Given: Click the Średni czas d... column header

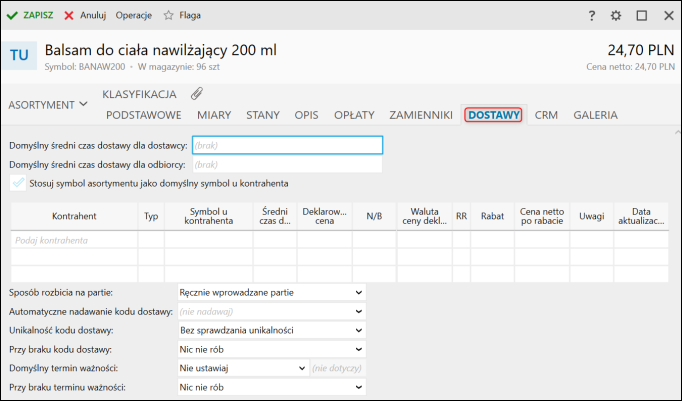Looking at the screenshot, I should click(275, 216).
